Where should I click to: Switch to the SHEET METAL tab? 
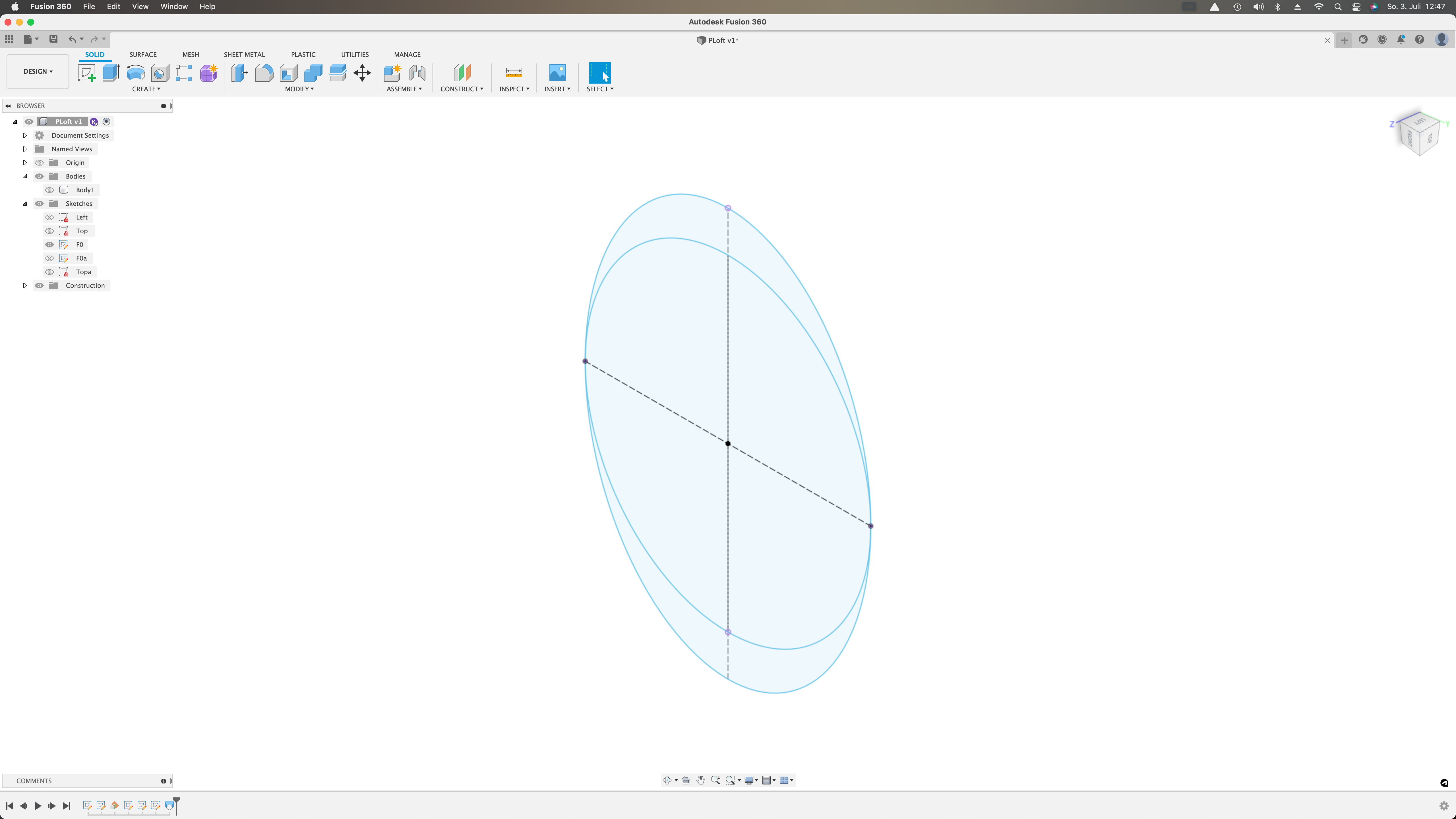[244, 54]
